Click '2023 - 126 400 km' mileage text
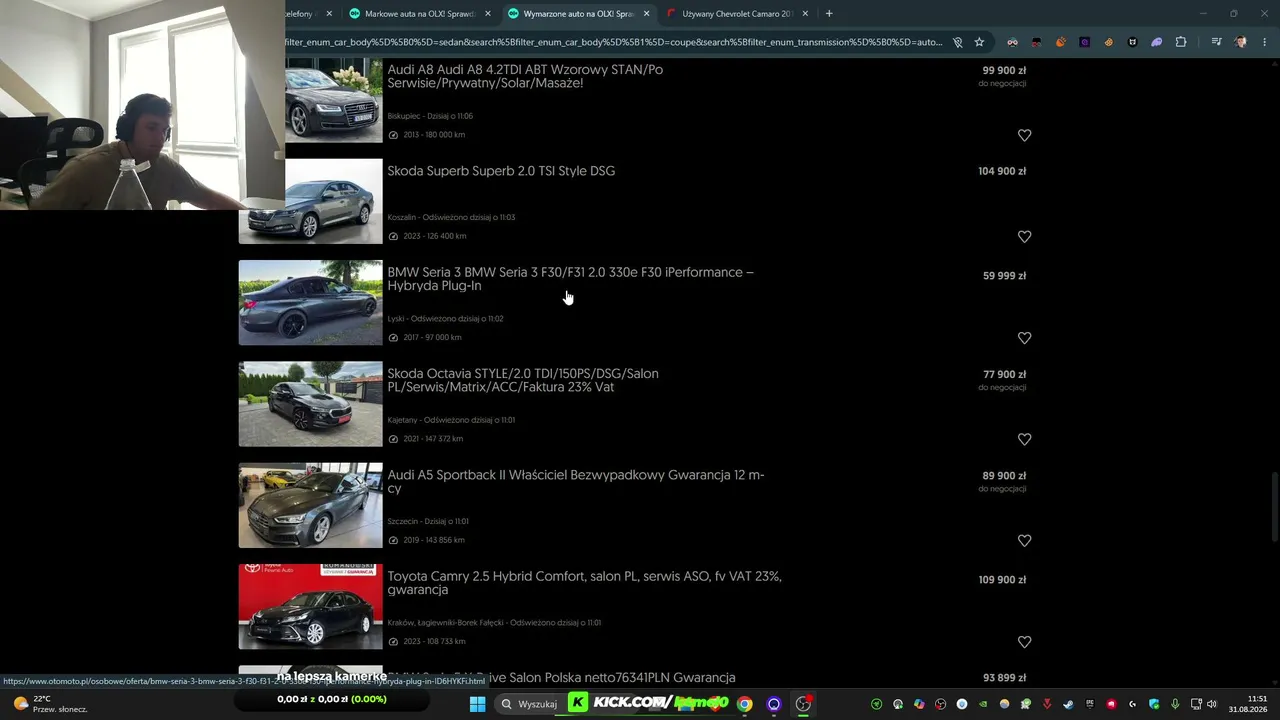This screenshot has width=1280, height=720. coord(435,236)
